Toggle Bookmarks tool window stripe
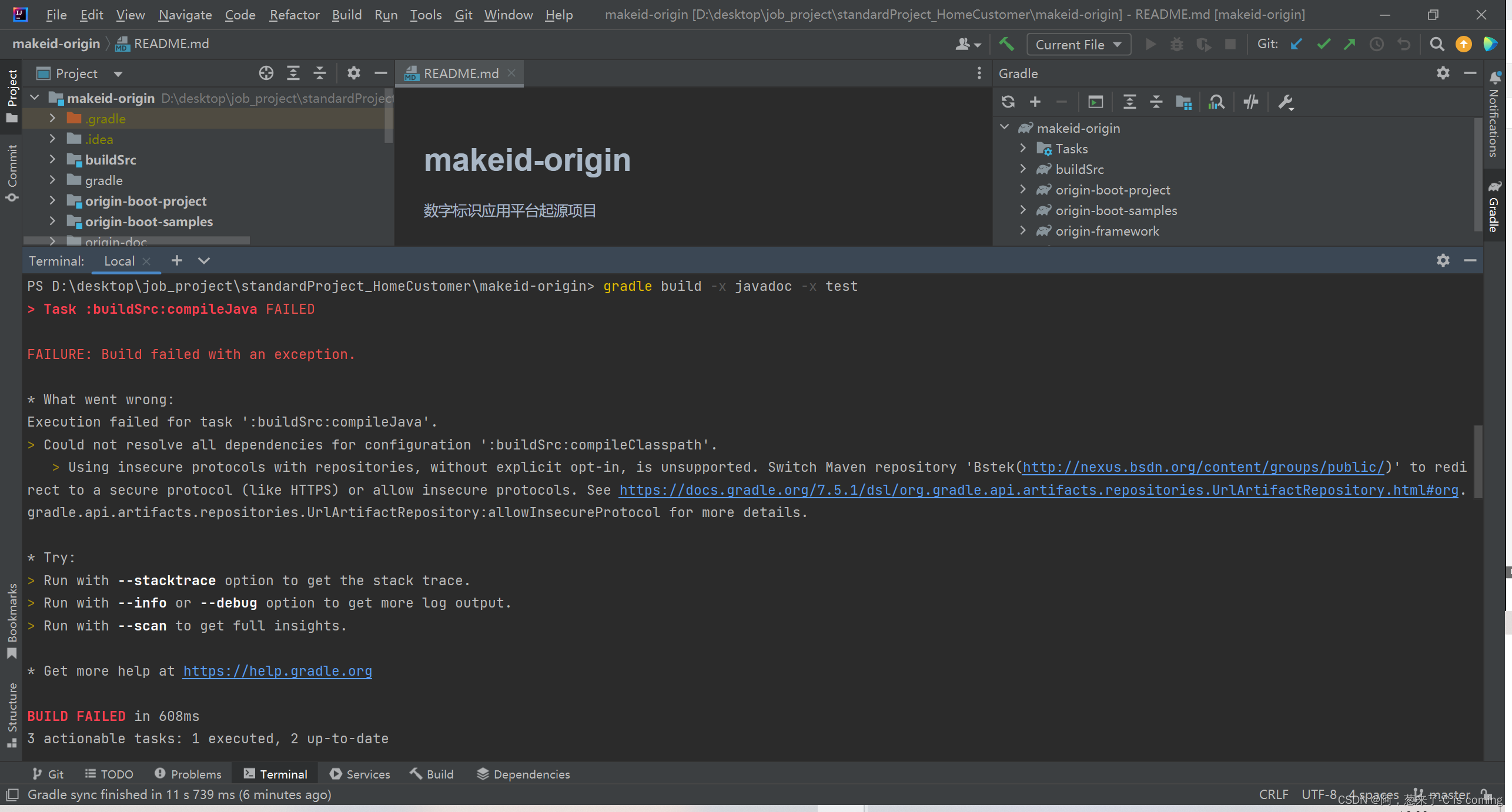Screen dimensions: 1512x812 pos(12,621)
